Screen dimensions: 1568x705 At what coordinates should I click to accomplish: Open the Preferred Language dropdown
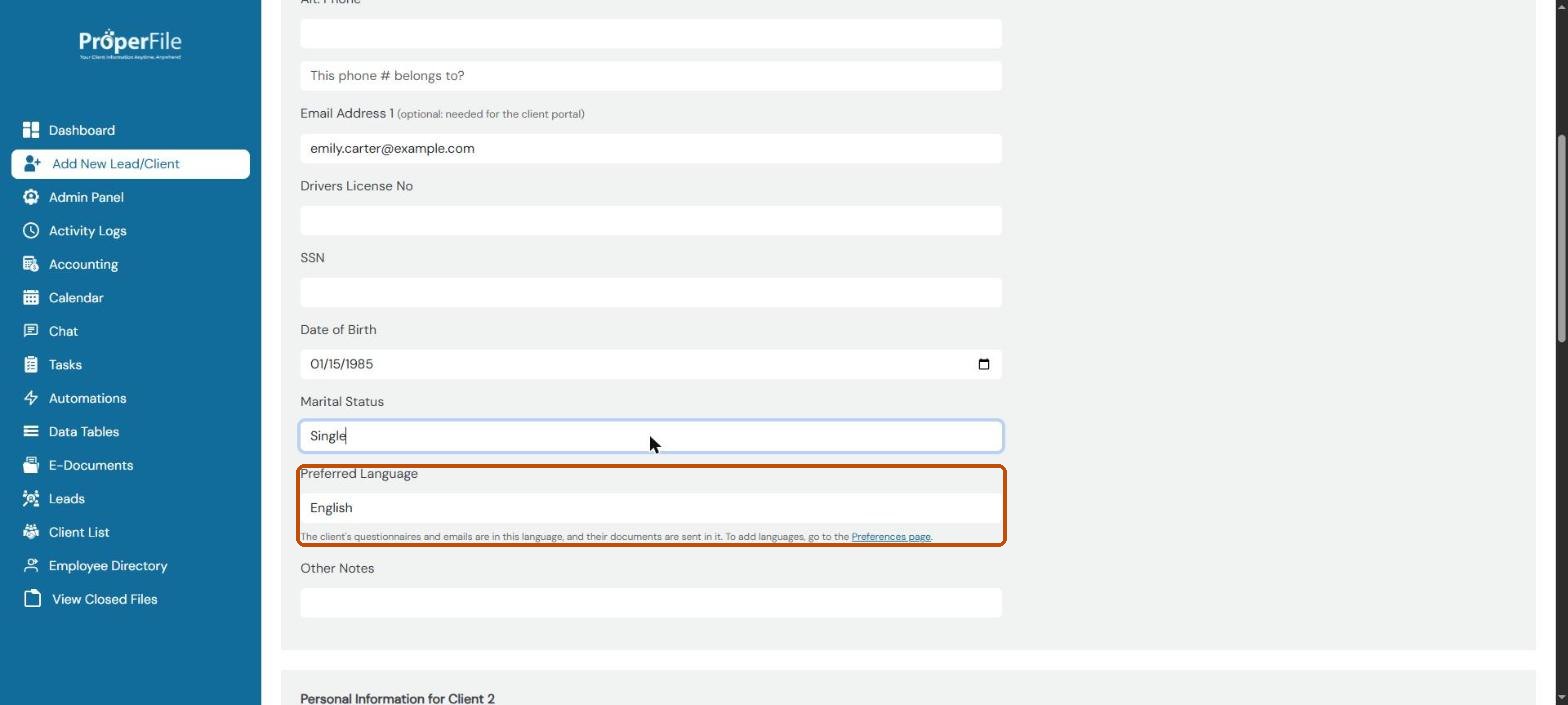[651, 508]
